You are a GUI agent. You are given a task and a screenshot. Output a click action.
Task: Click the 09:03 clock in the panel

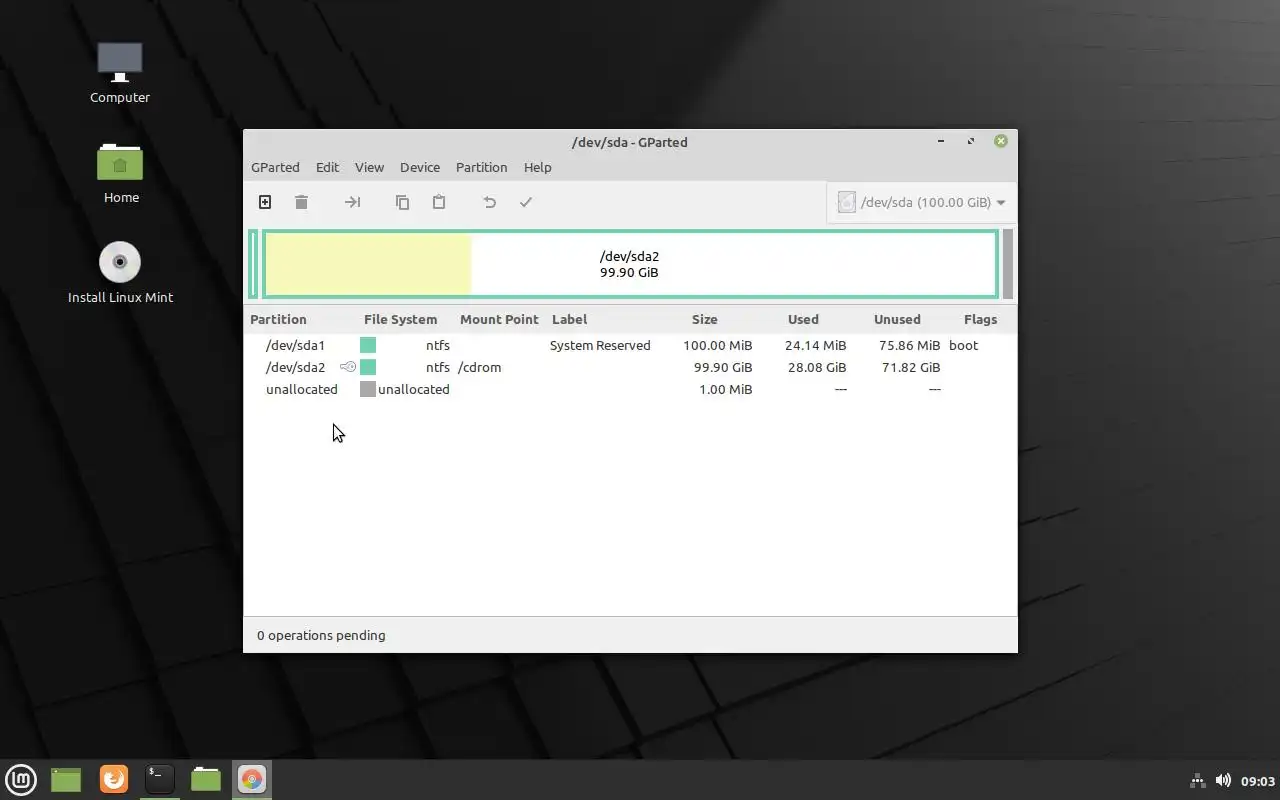1258,781
